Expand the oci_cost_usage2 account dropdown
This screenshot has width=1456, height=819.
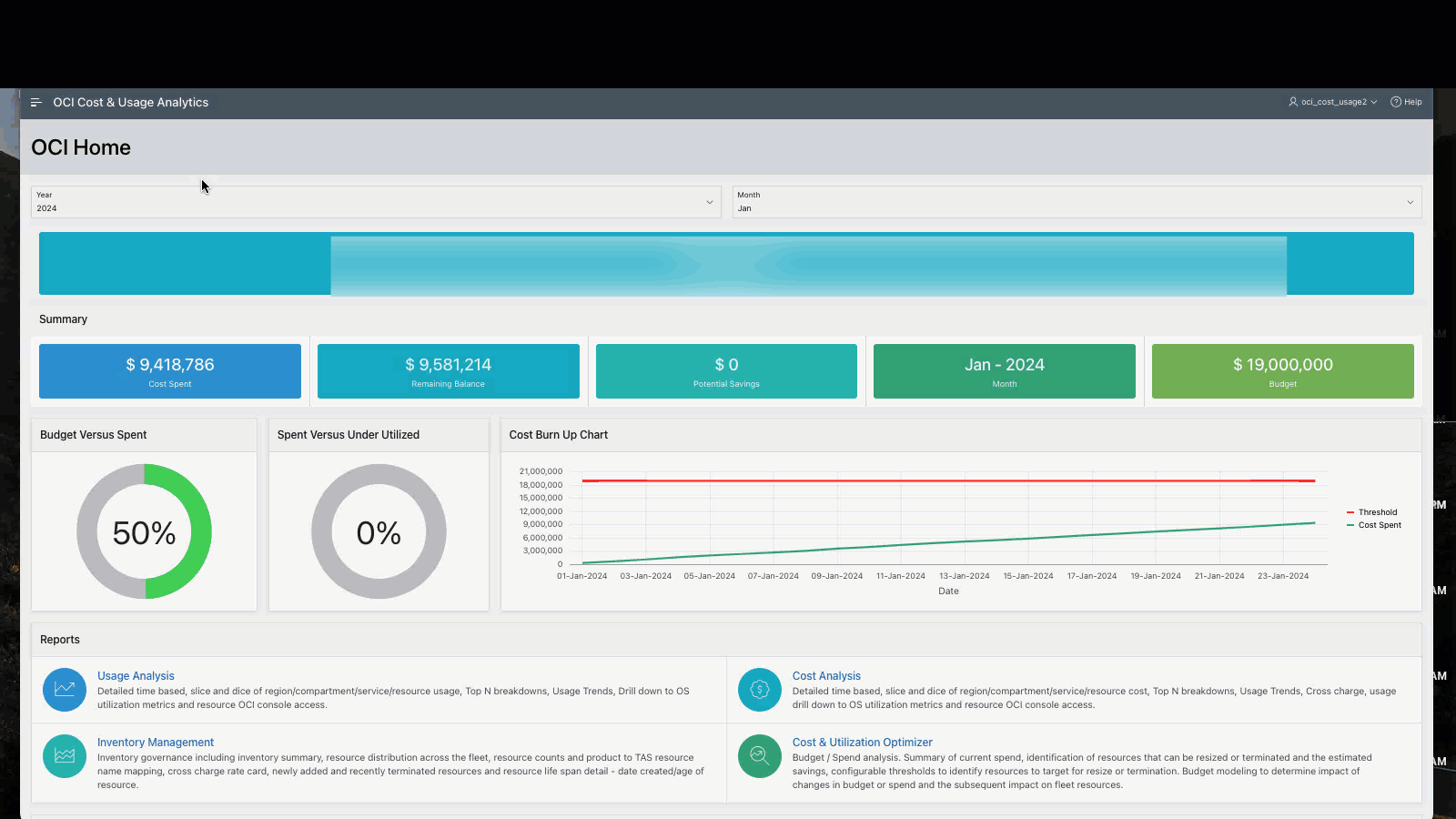[x=1373, y=102]
